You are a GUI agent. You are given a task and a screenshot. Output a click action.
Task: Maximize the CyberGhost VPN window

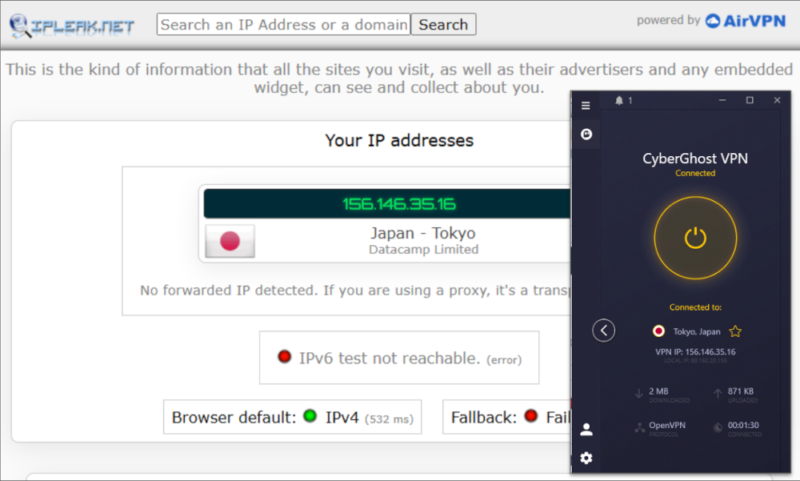[x=749, y=100]
